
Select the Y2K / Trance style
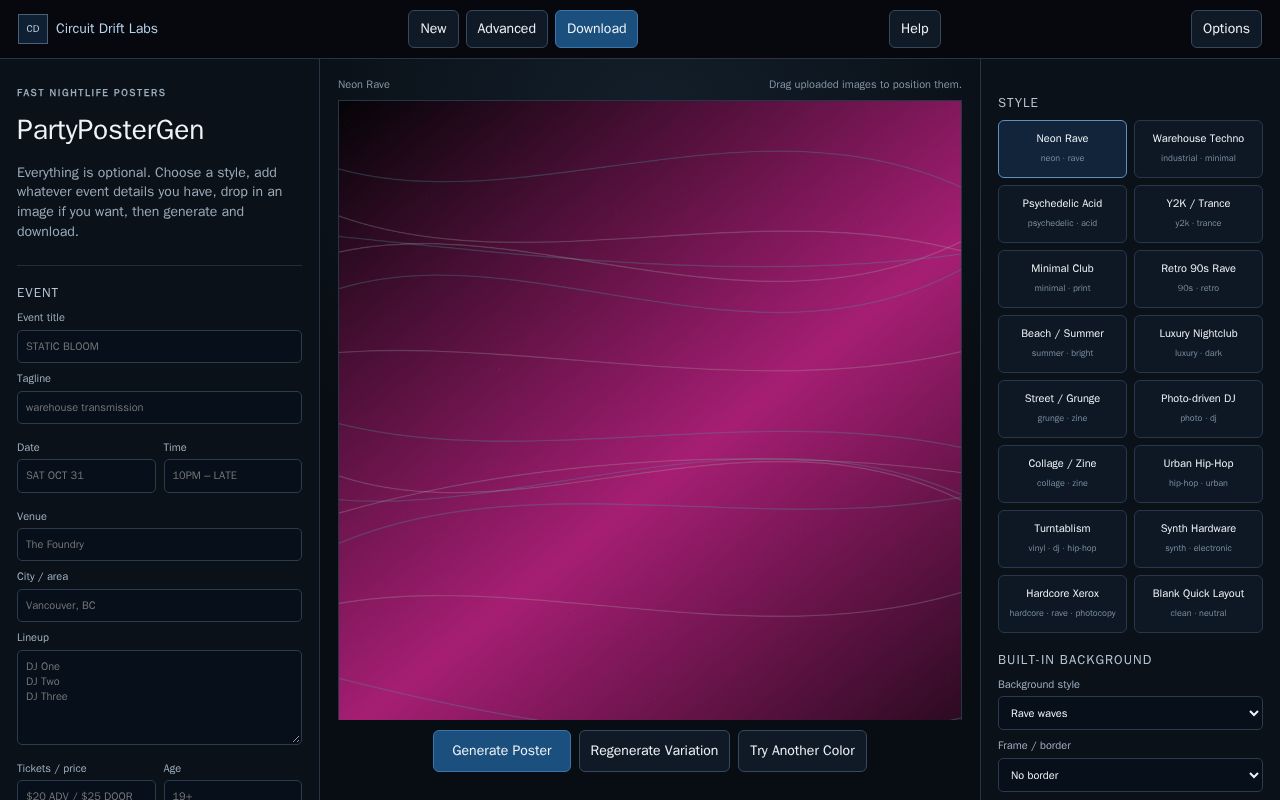tap(1198, 214)
